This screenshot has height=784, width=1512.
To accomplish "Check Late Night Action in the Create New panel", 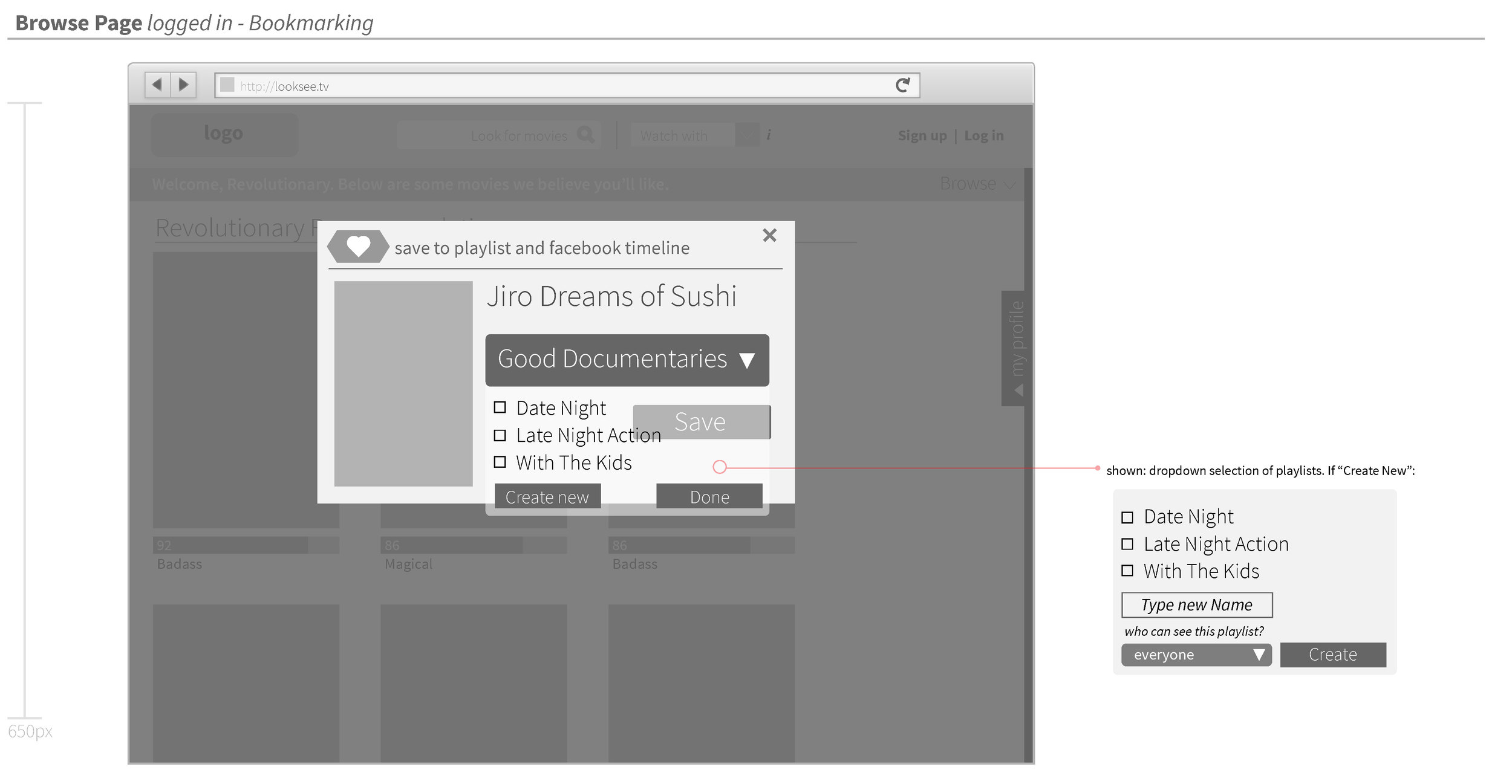I will [x=1127, y=544].
